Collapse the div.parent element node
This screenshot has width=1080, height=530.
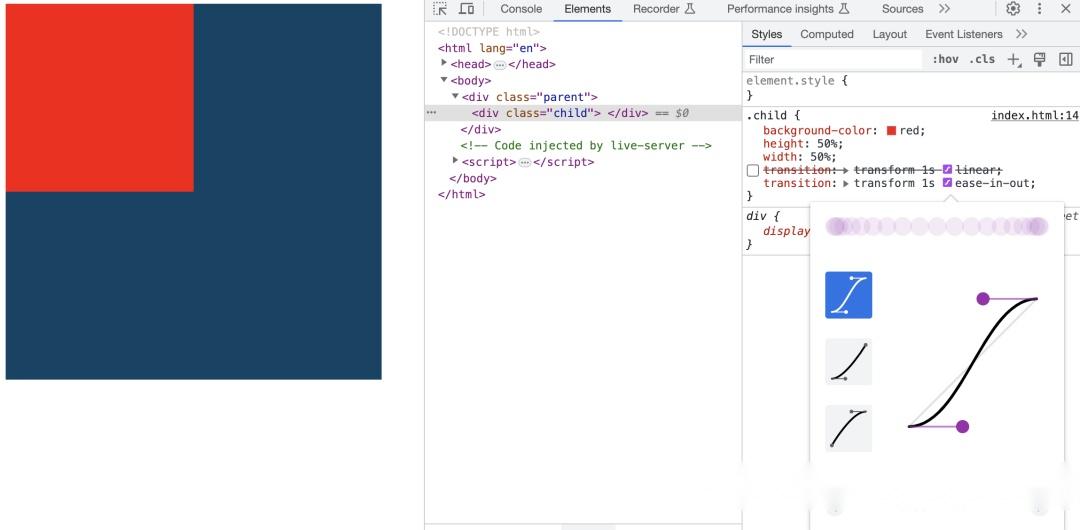click(455, 96)
